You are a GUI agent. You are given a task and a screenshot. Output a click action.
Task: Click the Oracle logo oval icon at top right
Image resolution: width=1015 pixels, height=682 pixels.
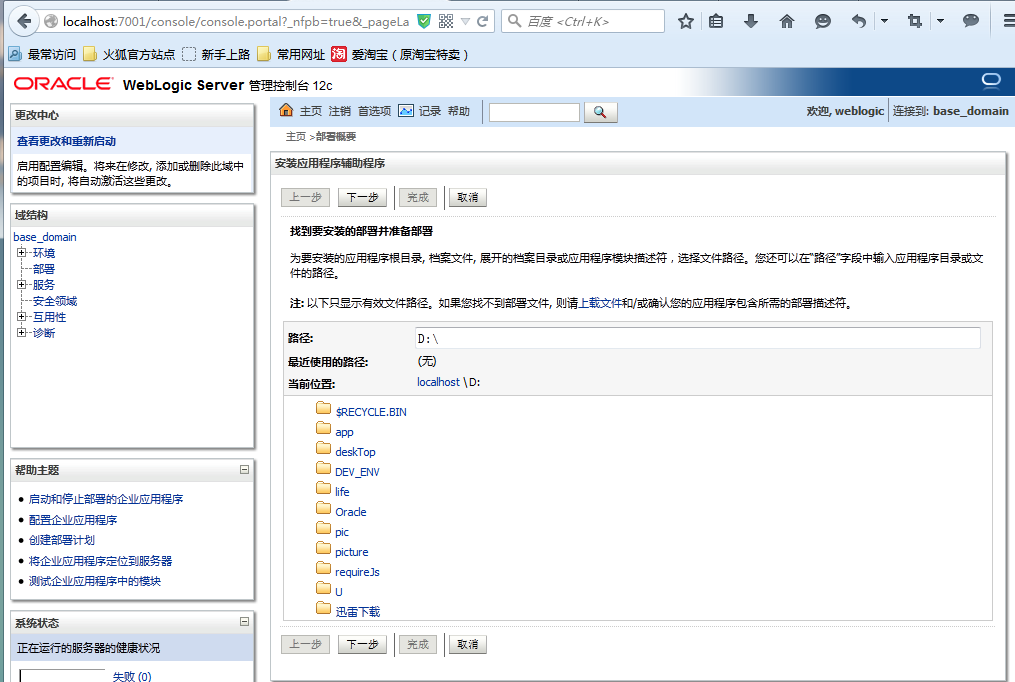point(991,80)
